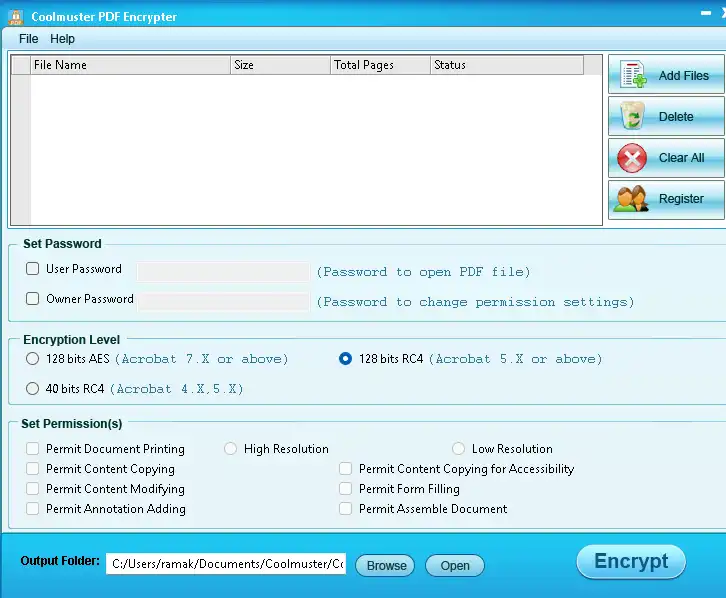Click the Total Pages column header

point(380,65)
